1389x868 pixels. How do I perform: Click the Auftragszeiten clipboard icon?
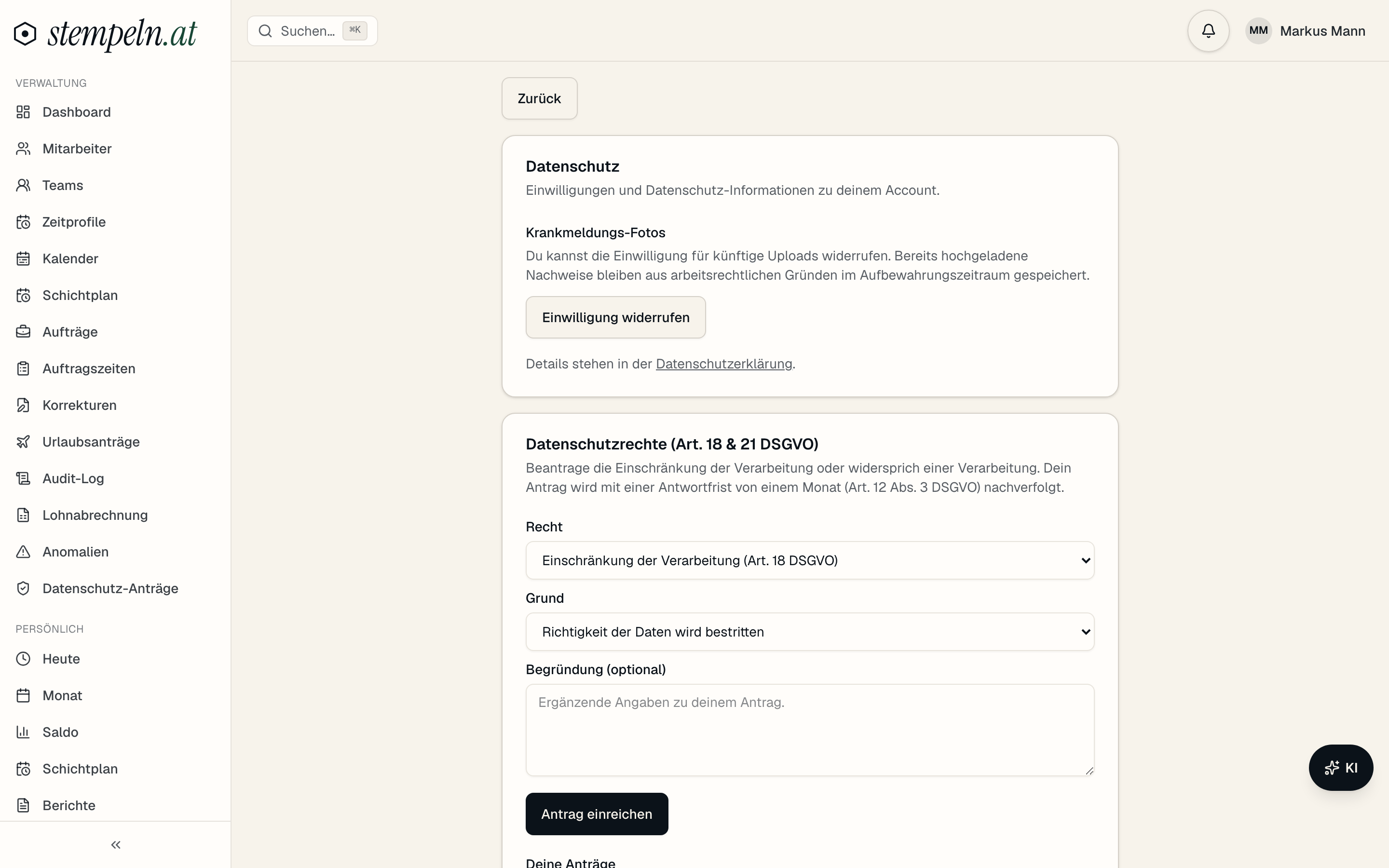coord(23,368)
